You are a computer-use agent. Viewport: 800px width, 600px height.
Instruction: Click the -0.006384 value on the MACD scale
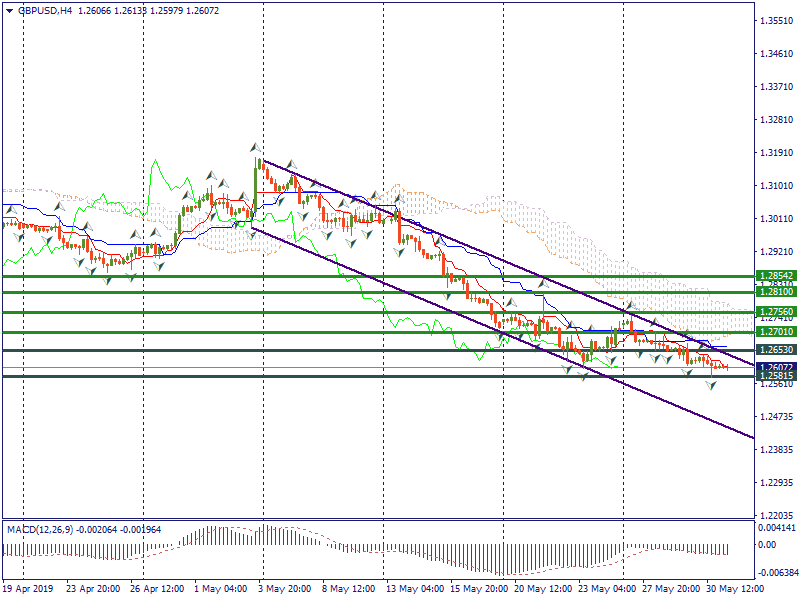pyautogui.click(x=777, y=573)
